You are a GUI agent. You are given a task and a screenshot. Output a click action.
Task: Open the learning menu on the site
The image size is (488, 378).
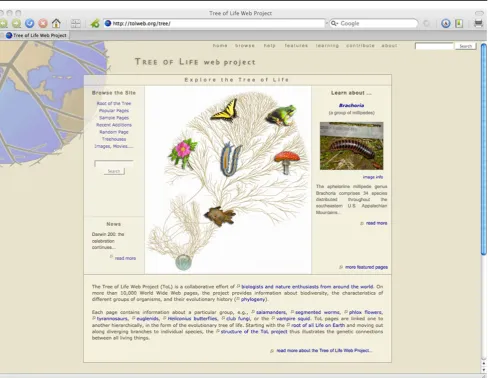pyautogui.click(x=327, y=46)
